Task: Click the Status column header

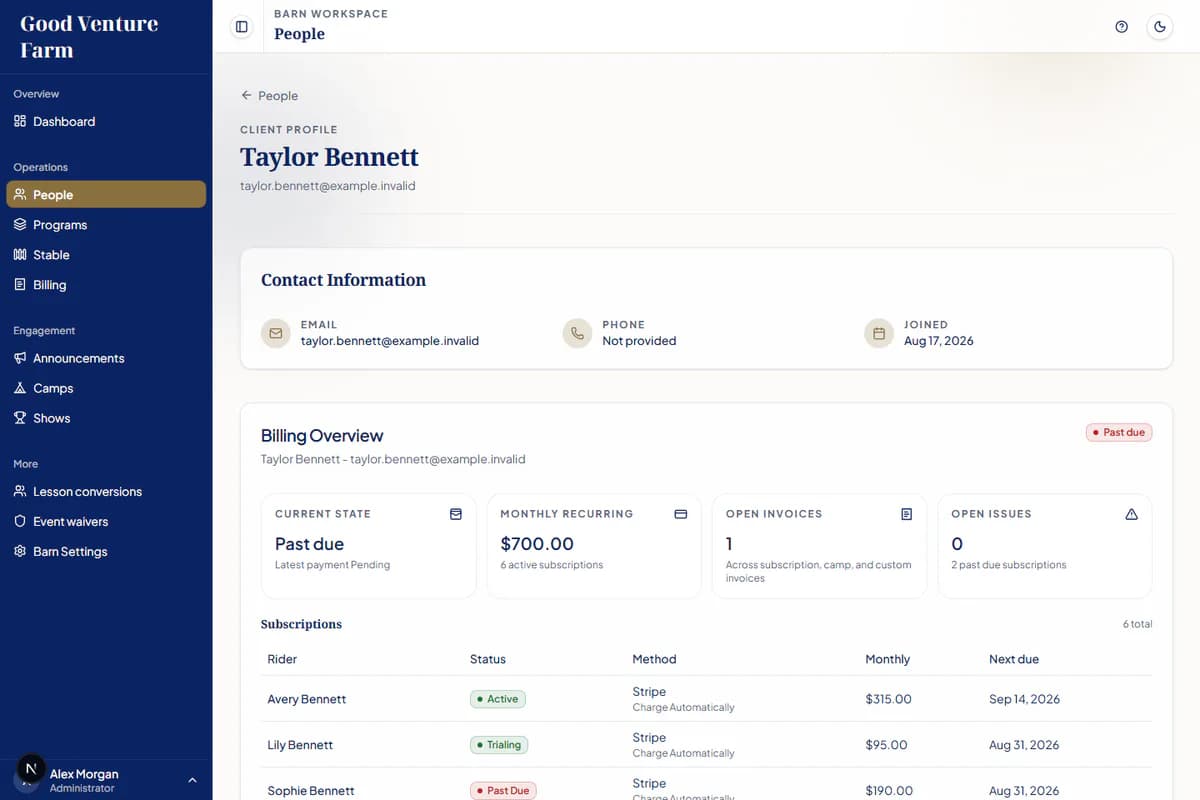Action: tap(488, 659)
